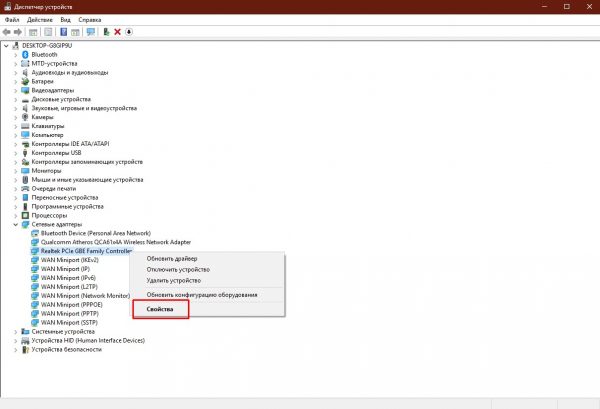Click the Контроллеры USB icon

click(x=25, y=153)
